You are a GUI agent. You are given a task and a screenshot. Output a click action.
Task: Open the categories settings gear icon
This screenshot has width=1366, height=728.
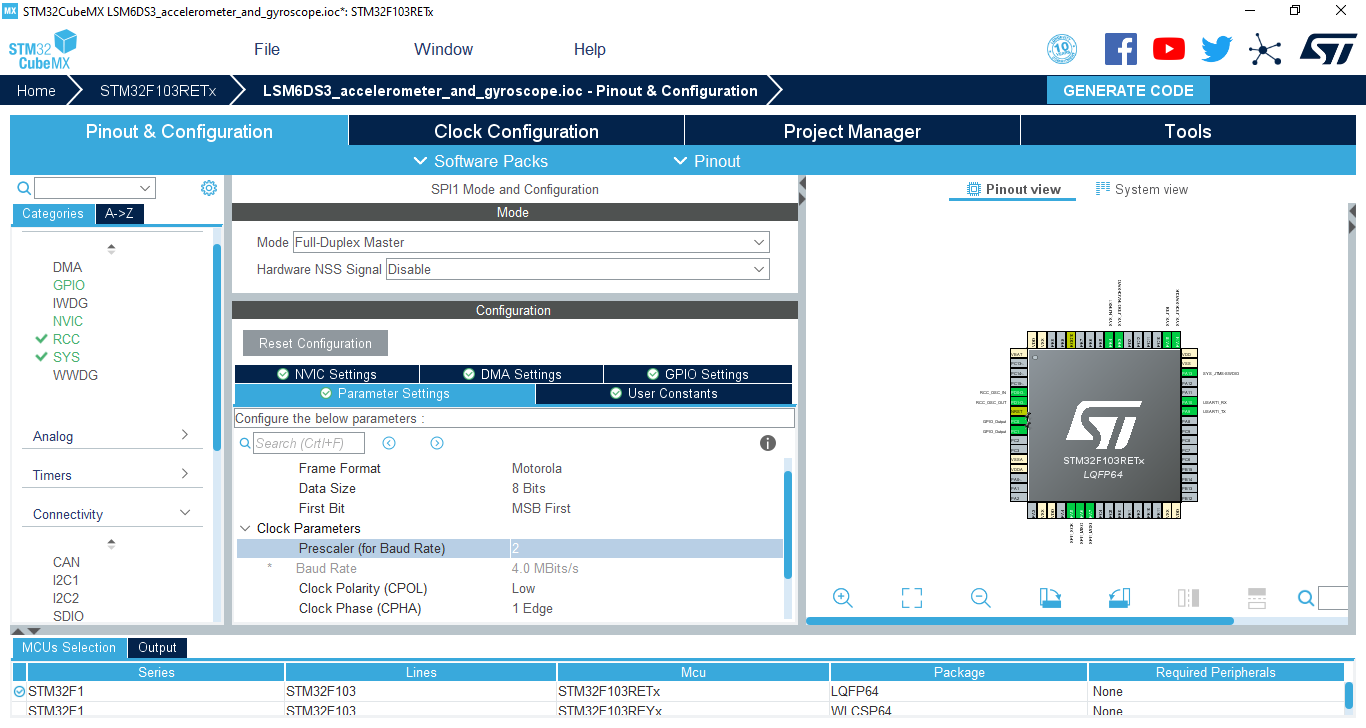(209, 188)
